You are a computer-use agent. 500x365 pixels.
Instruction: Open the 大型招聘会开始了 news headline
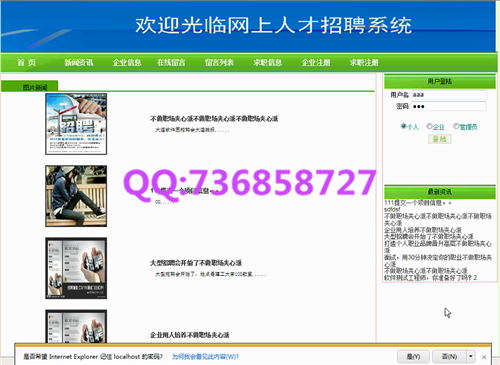click(x=196, y=263)
